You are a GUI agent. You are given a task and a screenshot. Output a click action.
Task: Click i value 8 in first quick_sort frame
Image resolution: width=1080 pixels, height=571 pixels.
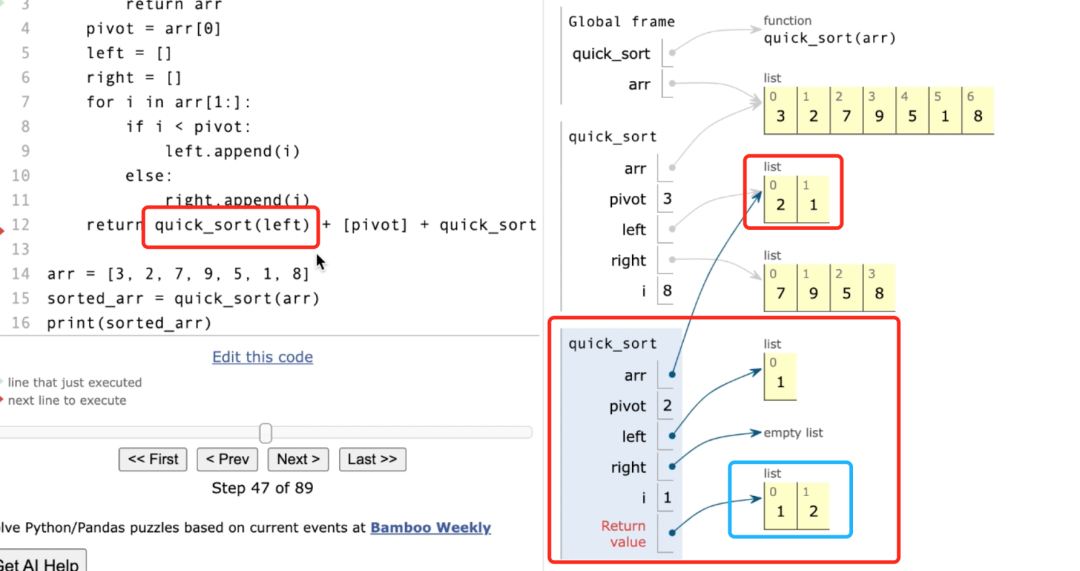[x=667, y=291]
